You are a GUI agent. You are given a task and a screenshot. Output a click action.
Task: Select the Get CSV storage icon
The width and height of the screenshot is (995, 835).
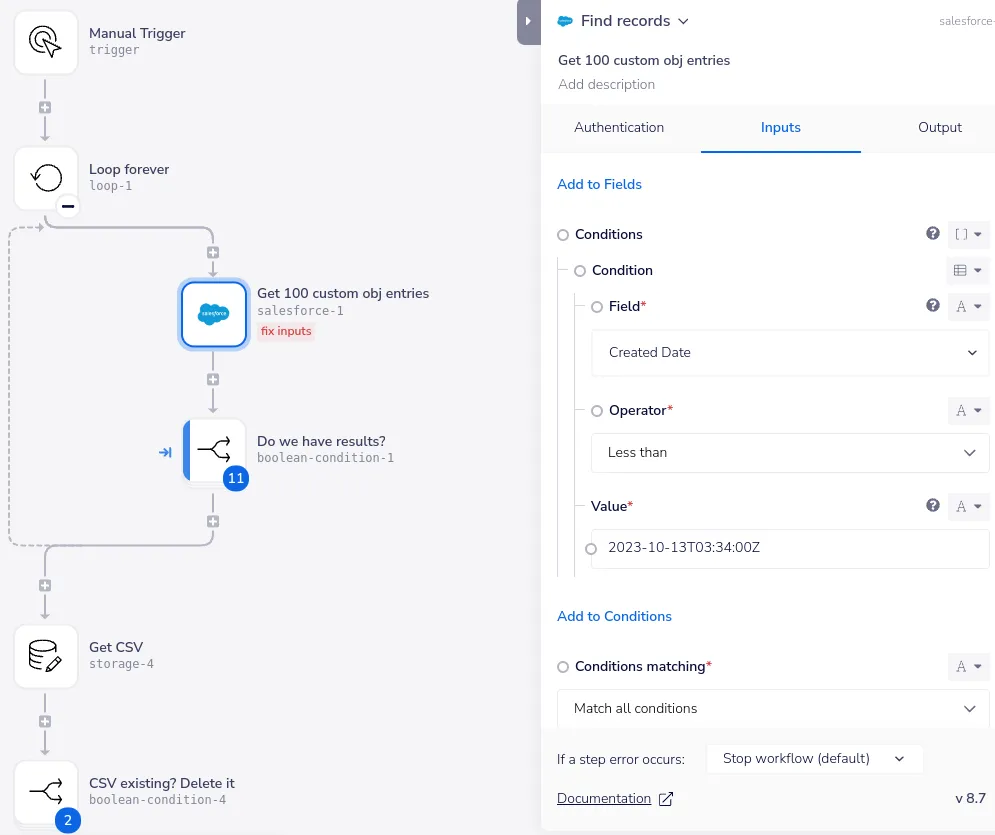click(x=46, y=656)
